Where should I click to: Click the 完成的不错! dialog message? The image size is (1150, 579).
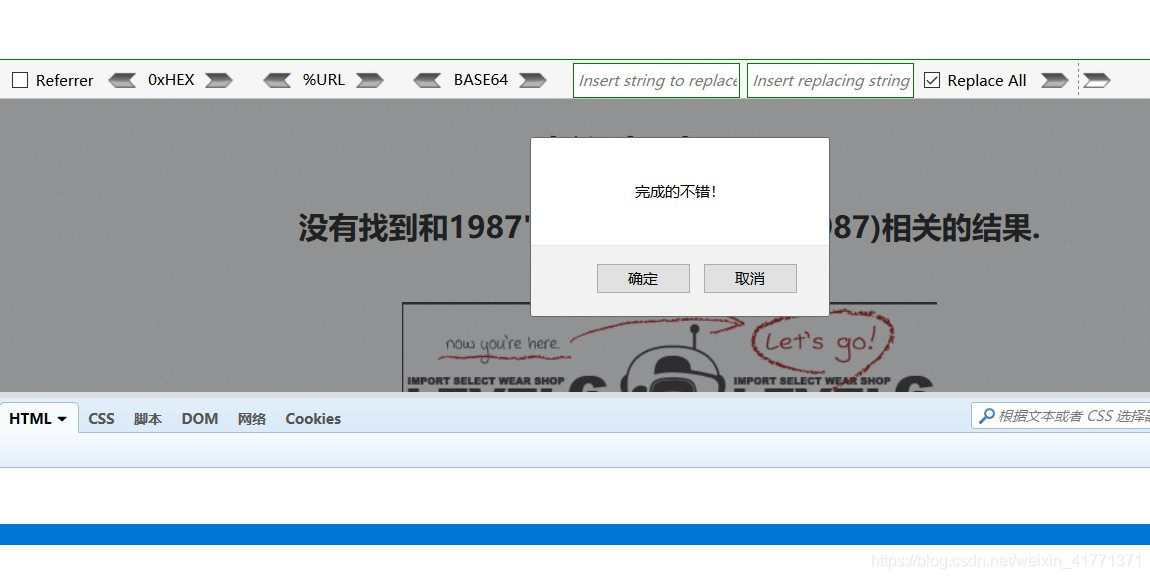point(675,192)
